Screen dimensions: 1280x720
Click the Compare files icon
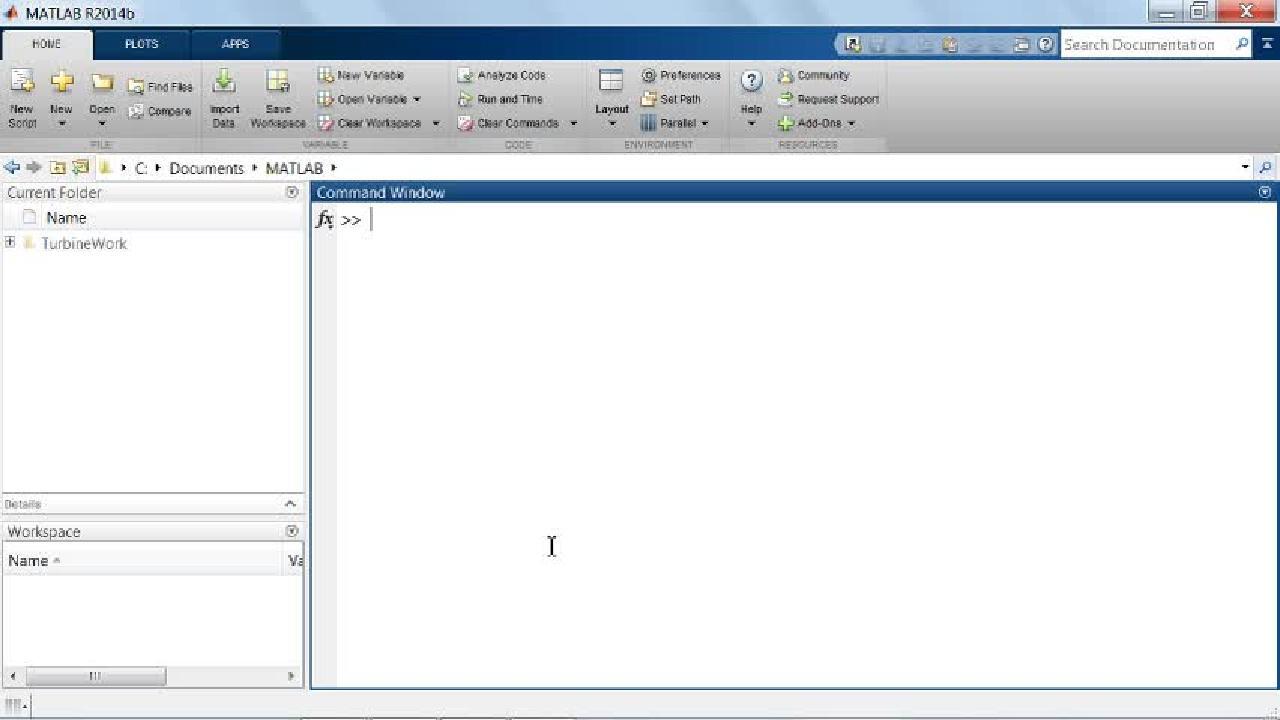(x=136, y=111)
